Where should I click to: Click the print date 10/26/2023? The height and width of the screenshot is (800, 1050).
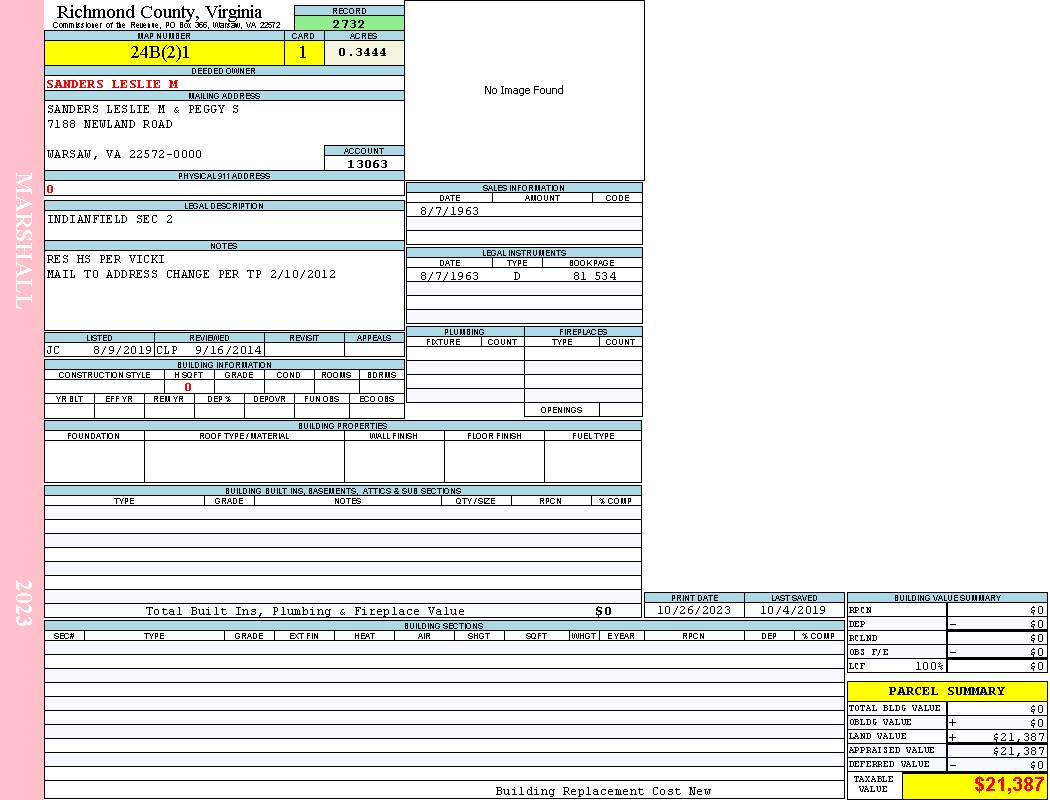[x=694, y=610]
